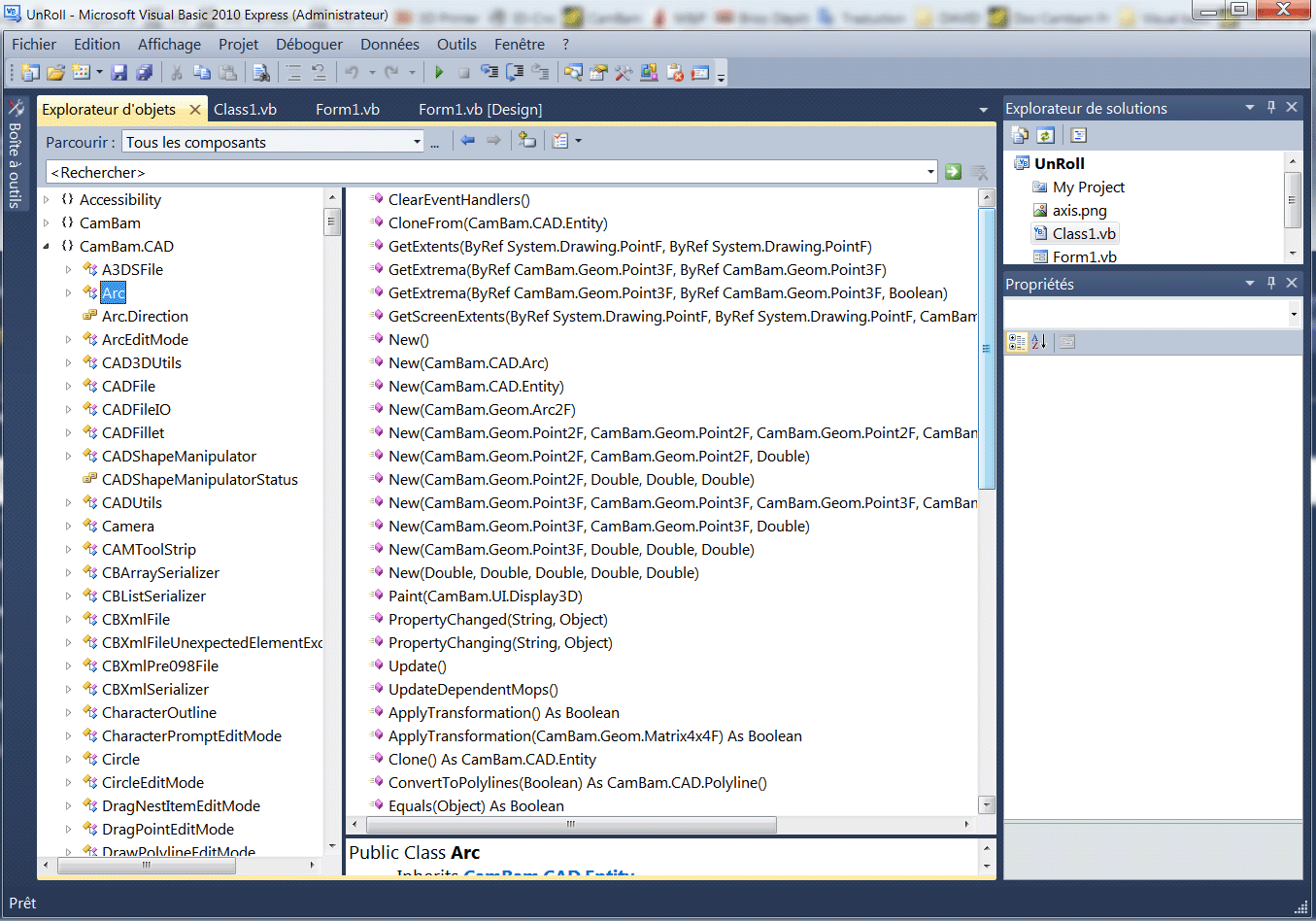Toggle pin on Explorateur de solutions panel
This screenshot has width=1316, height=921.
[x=1271, y=107]
